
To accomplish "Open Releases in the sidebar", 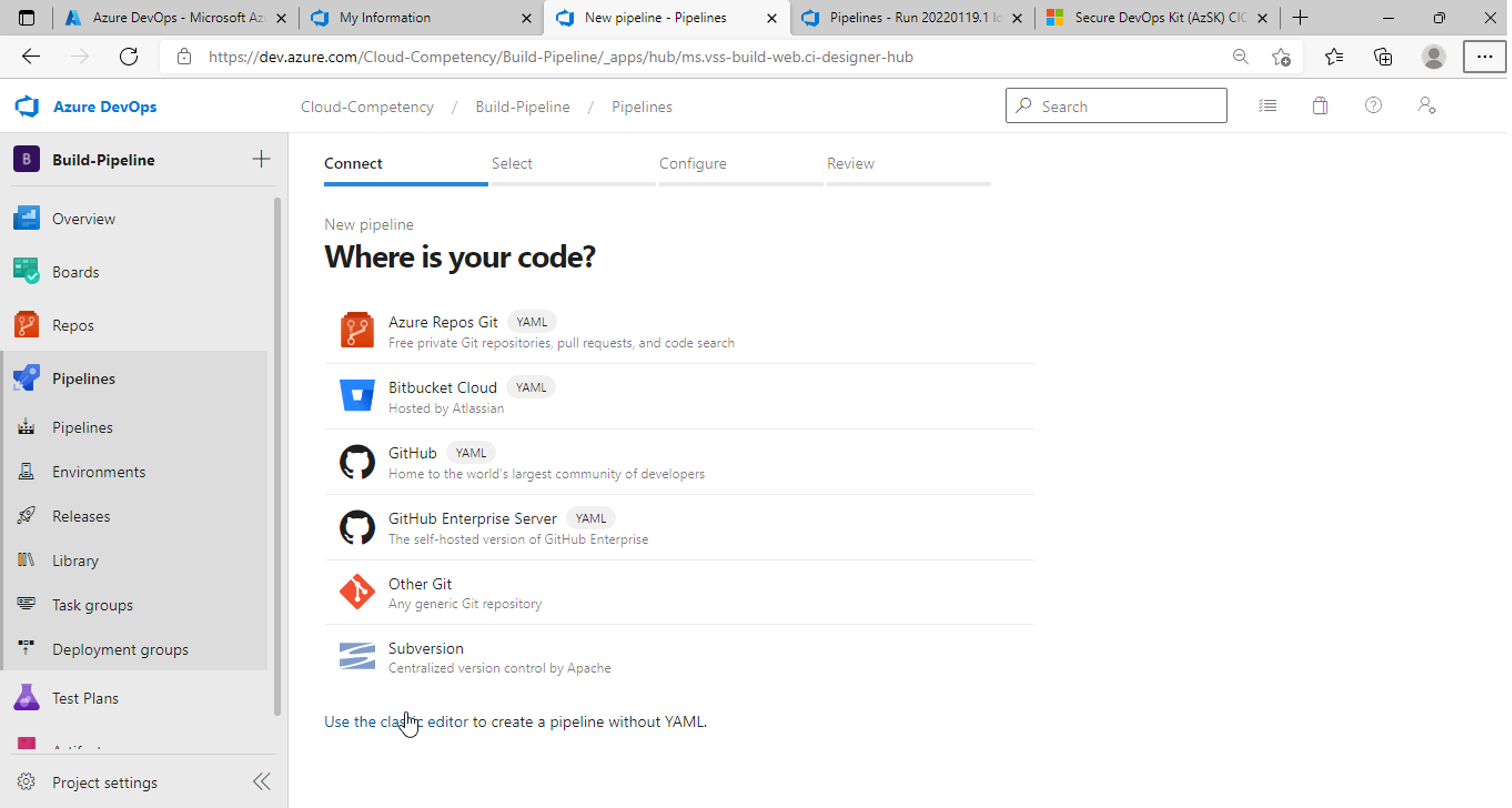I will 81,516.
